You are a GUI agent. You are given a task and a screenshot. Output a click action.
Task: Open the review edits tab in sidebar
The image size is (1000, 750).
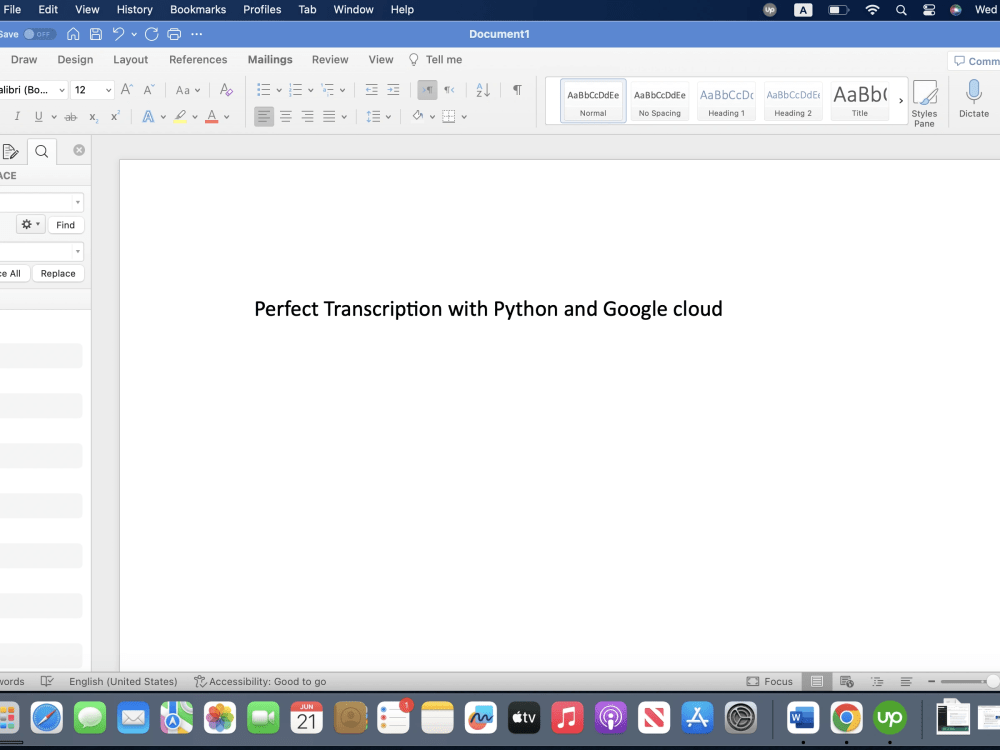click(x=10, y=152)
